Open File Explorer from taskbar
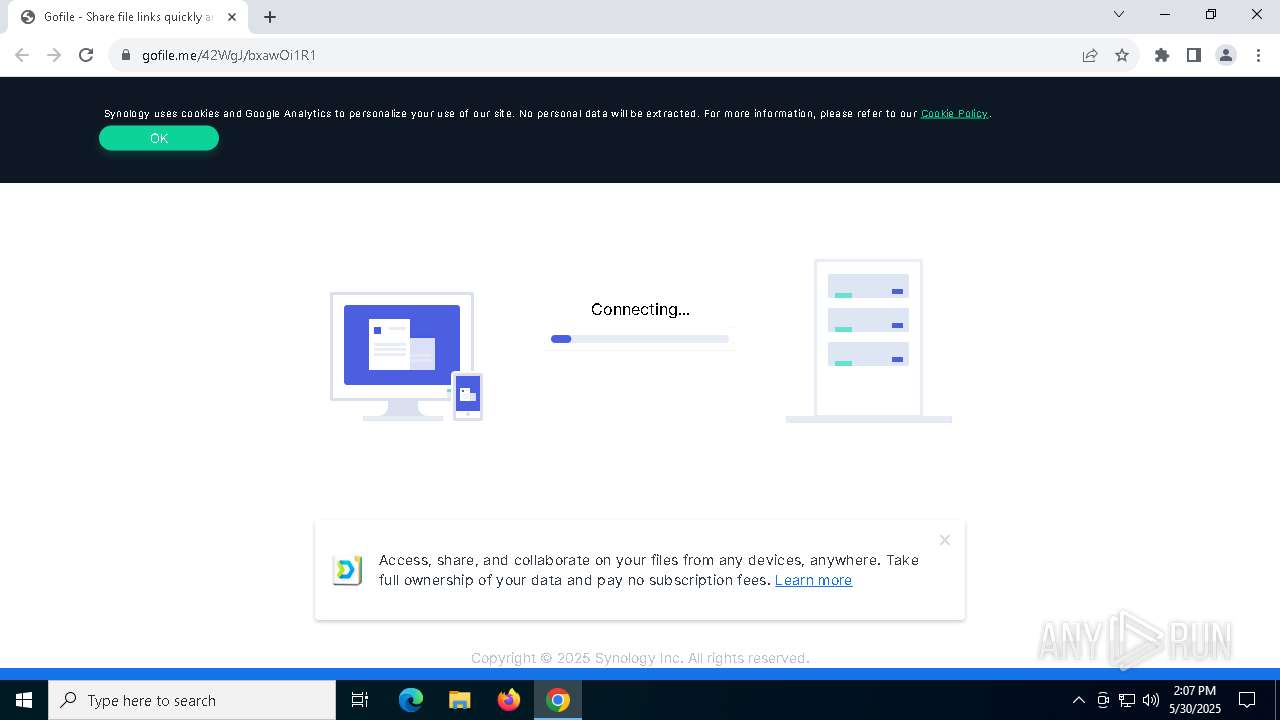The width and height of the screenshot is (1280, 720). [x=460, y=700]
